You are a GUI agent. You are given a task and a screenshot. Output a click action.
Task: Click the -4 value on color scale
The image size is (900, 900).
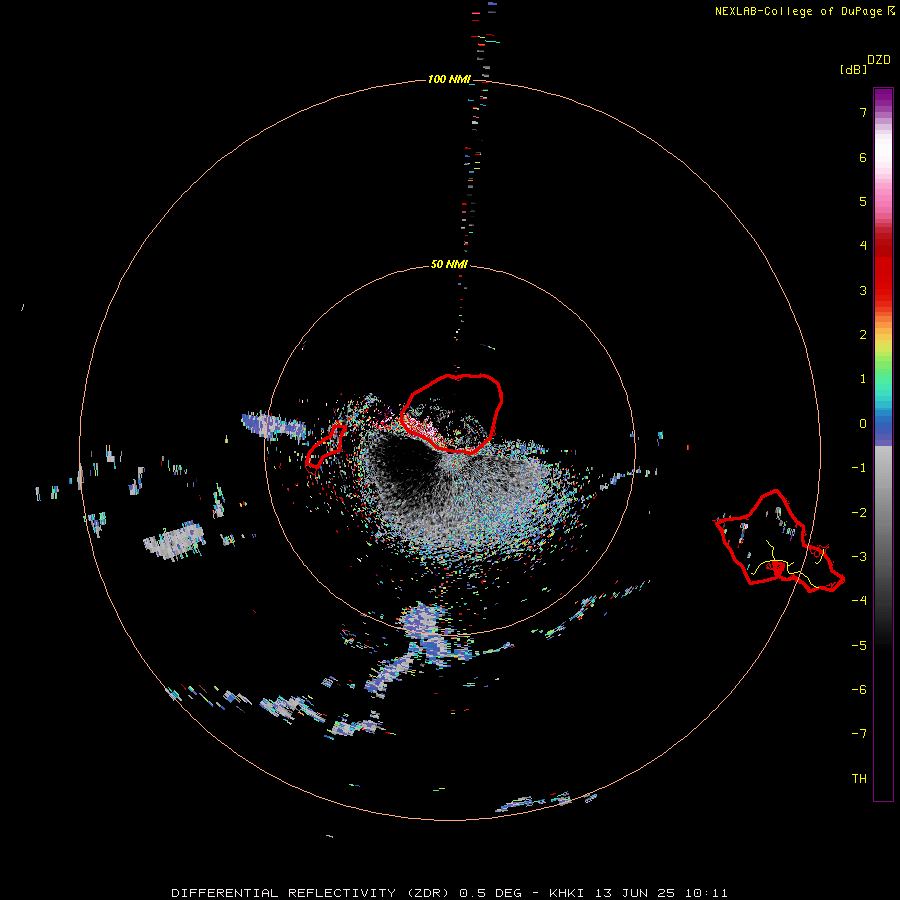859,601
